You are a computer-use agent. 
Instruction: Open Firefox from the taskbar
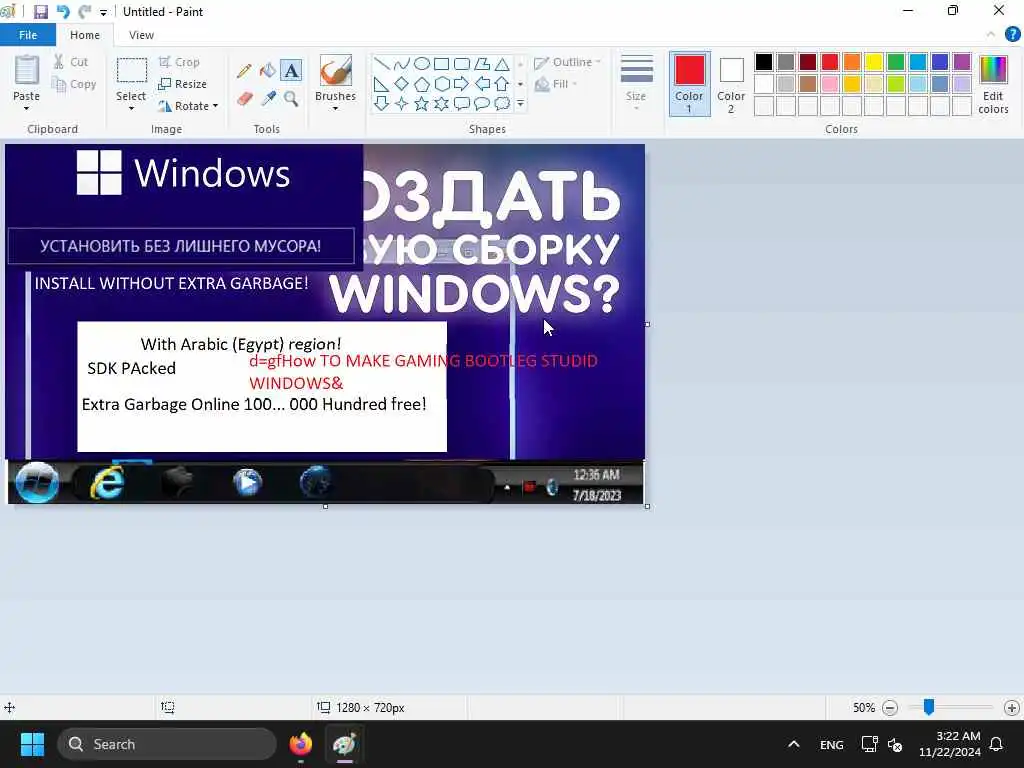301,744
